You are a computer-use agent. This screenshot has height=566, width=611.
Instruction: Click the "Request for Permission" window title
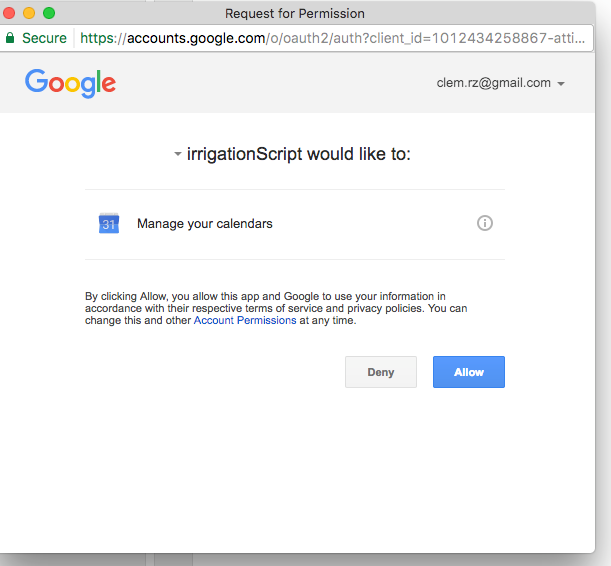click(295, 14)
